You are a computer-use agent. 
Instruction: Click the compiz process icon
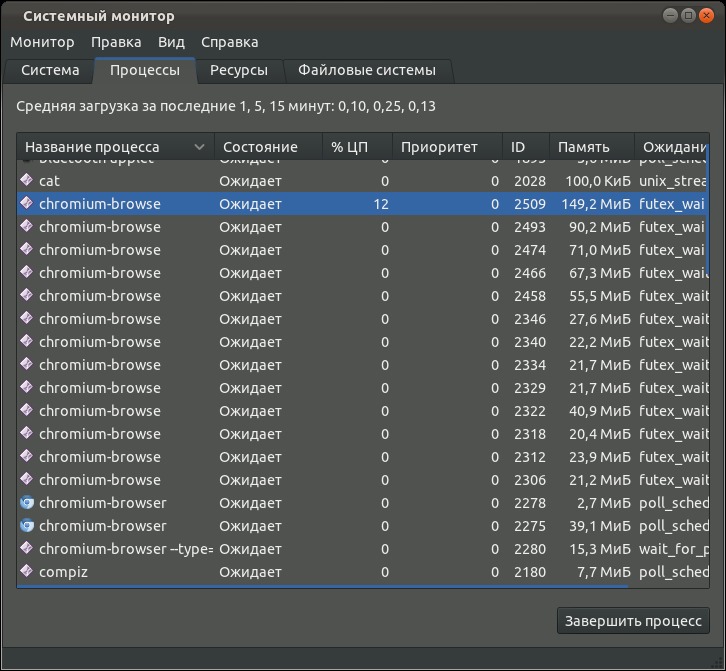coord(27,572)
